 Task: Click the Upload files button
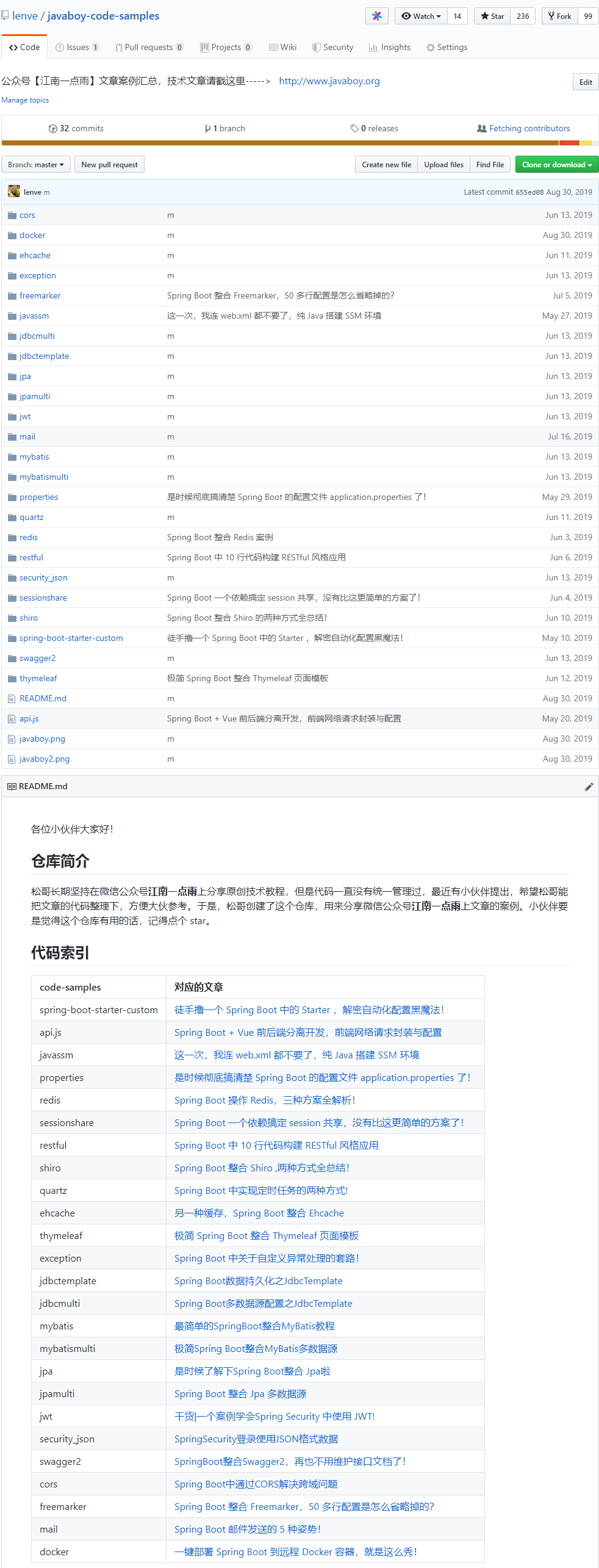pos(444,165)
